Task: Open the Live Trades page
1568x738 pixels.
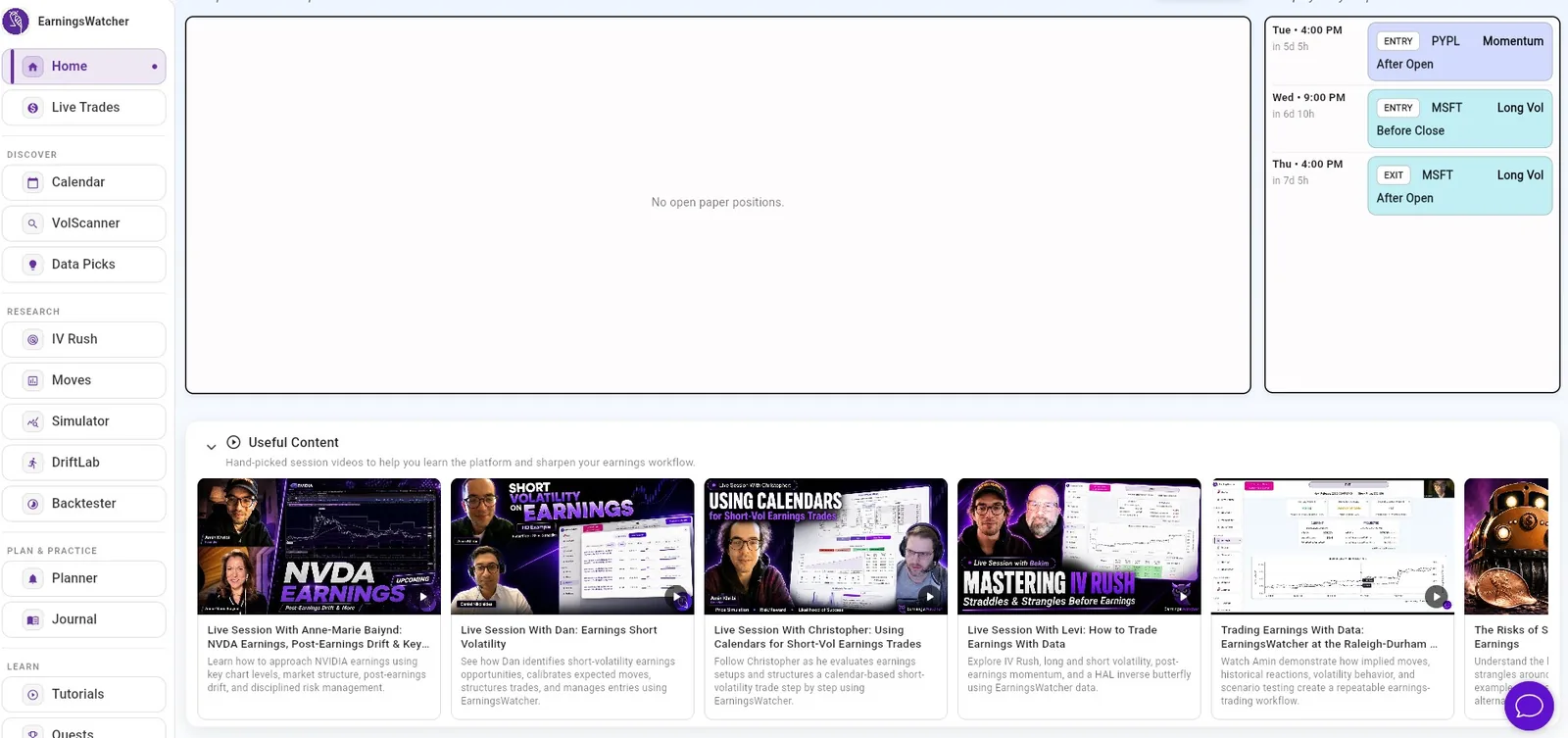Action: 84,108
